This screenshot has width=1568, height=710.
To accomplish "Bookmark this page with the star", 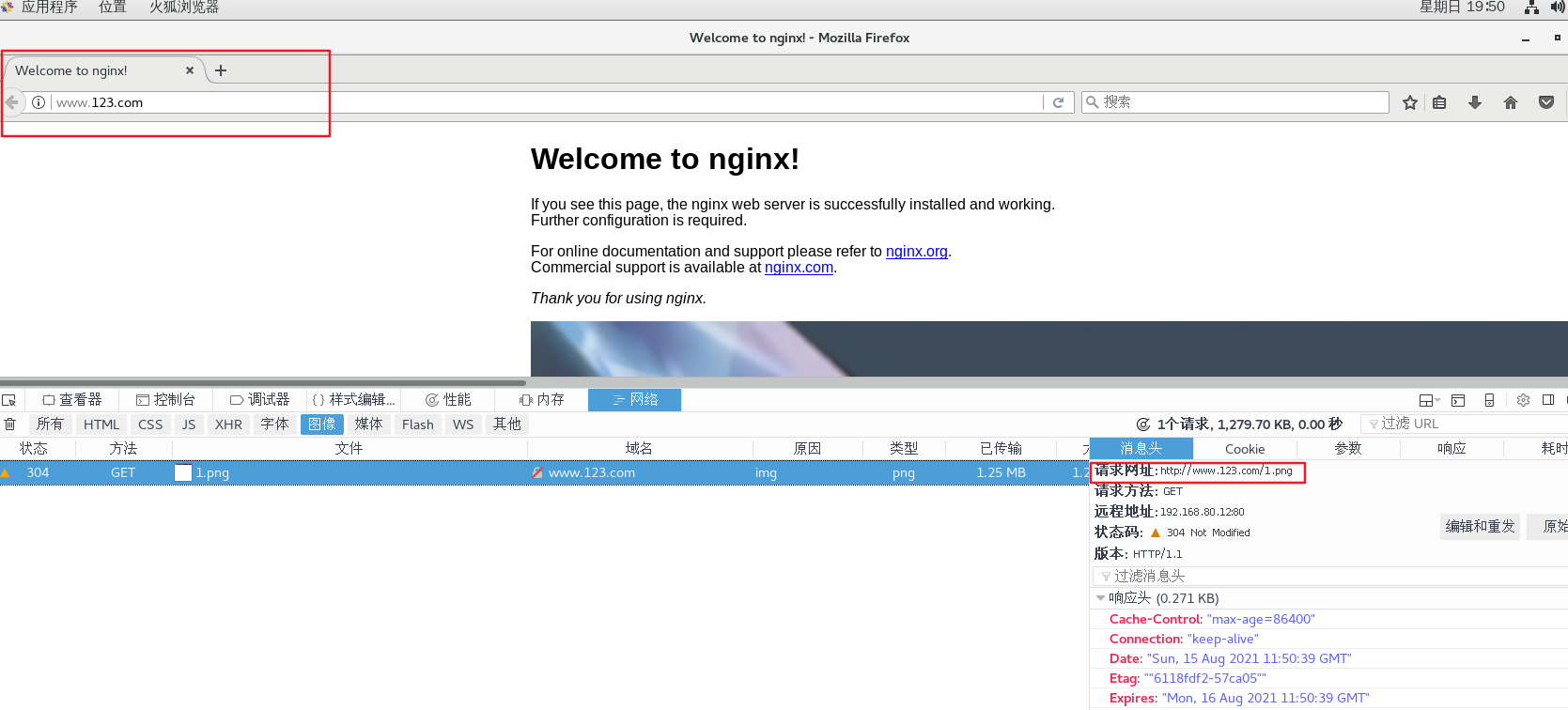I will click(x=1410, y=102).
